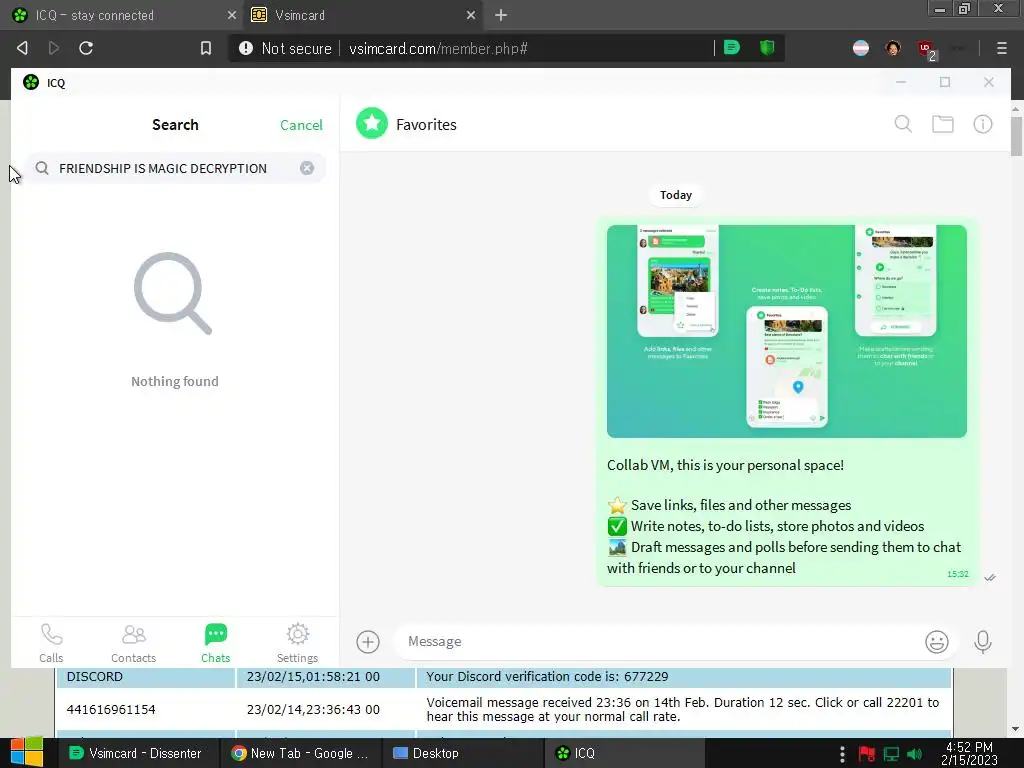Click the ICQ flower logo in title bar
The height and width of the screenshot is (768, 1024).
31,82
